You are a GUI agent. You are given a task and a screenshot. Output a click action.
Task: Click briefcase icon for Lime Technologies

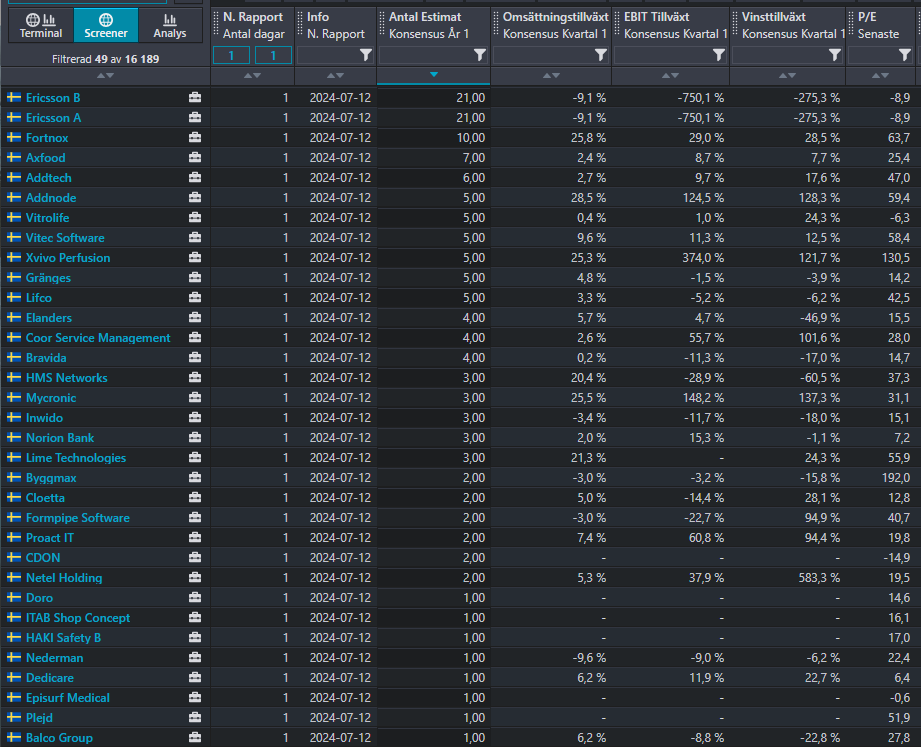pos(195,457)
